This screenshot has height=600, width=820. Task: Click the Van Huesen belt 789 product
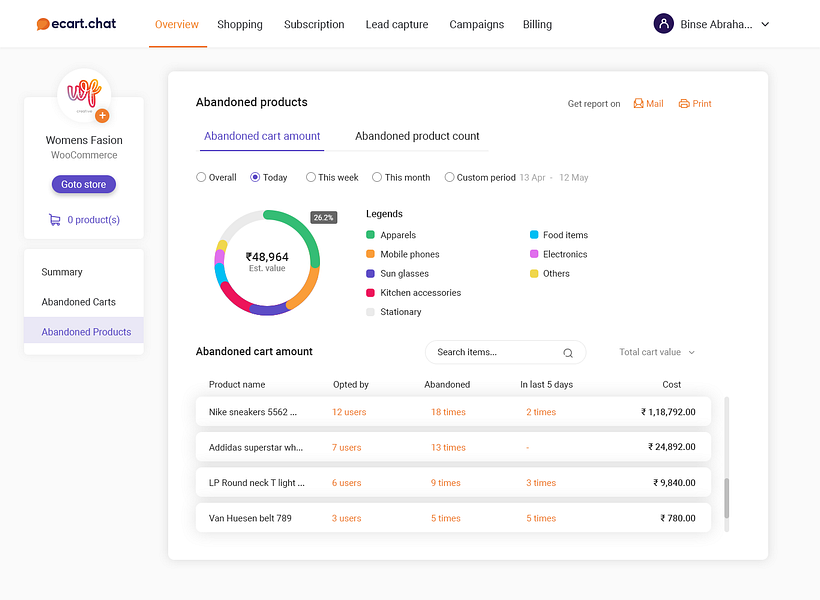(x=250, y=518)
